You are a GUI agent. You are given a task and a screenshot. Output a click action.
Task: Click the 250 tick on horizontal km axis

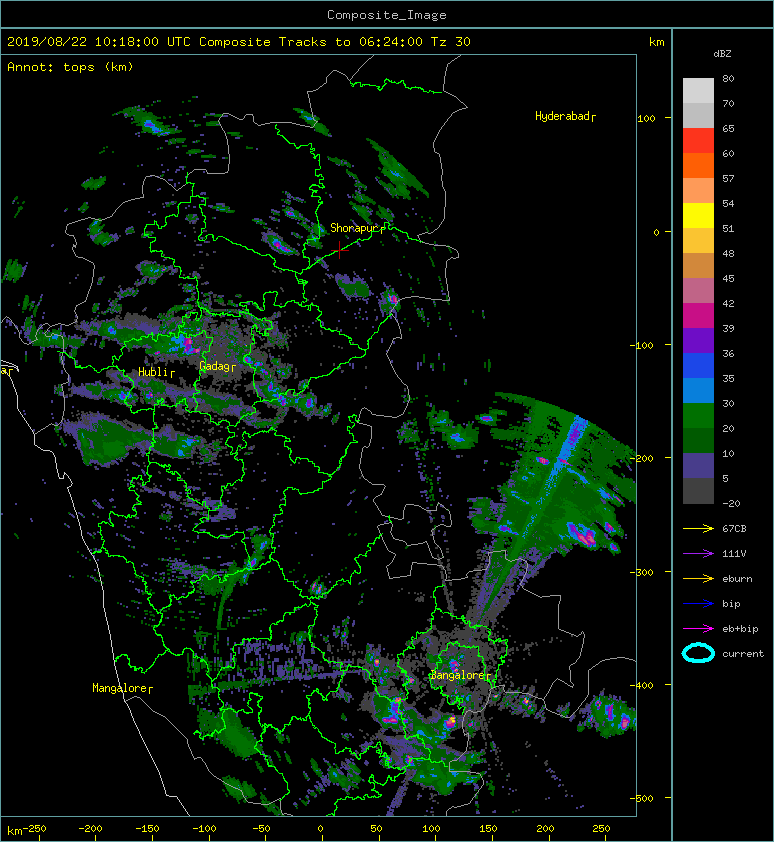[601, 829]
